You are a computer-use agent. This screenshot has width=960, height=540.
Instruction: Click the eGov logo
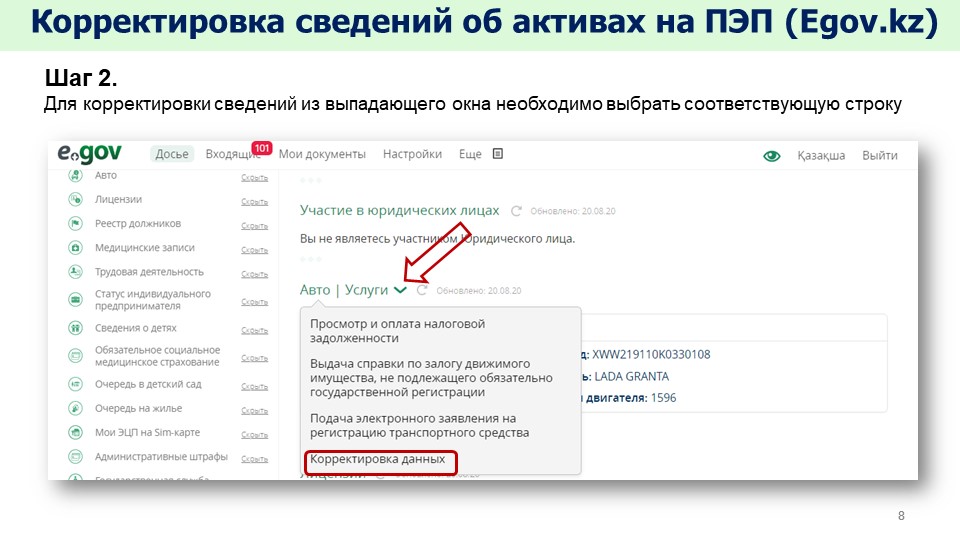point(89,154)
